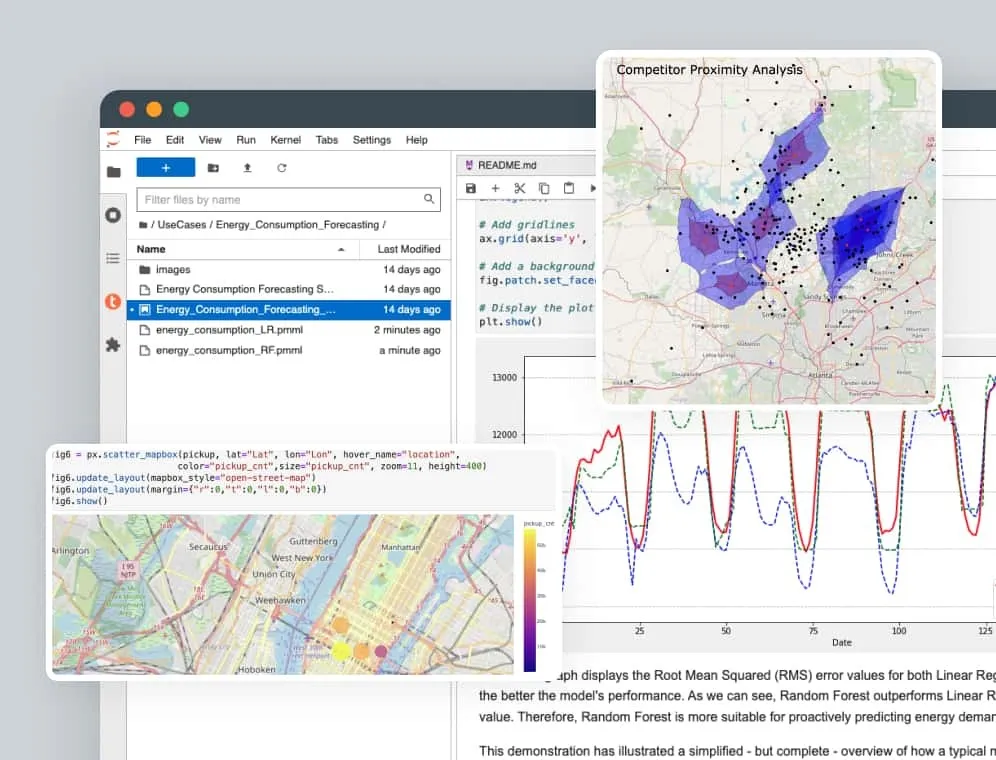The image size is (996, 760).
Task: Click the '# Add gridlines' comment
Action: point(527,225)
